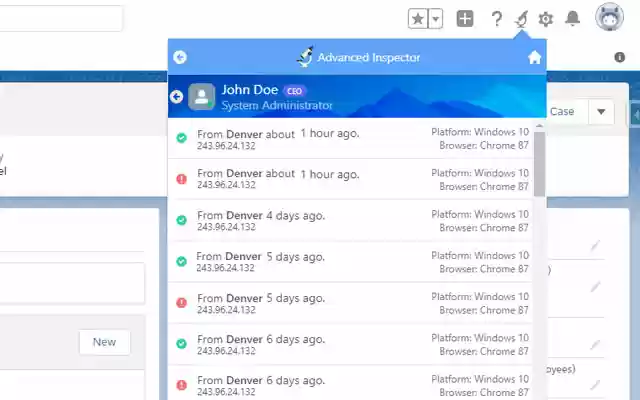Open the user profile avatar
This screenshot has width=640, height=400.
pos(609,17)
